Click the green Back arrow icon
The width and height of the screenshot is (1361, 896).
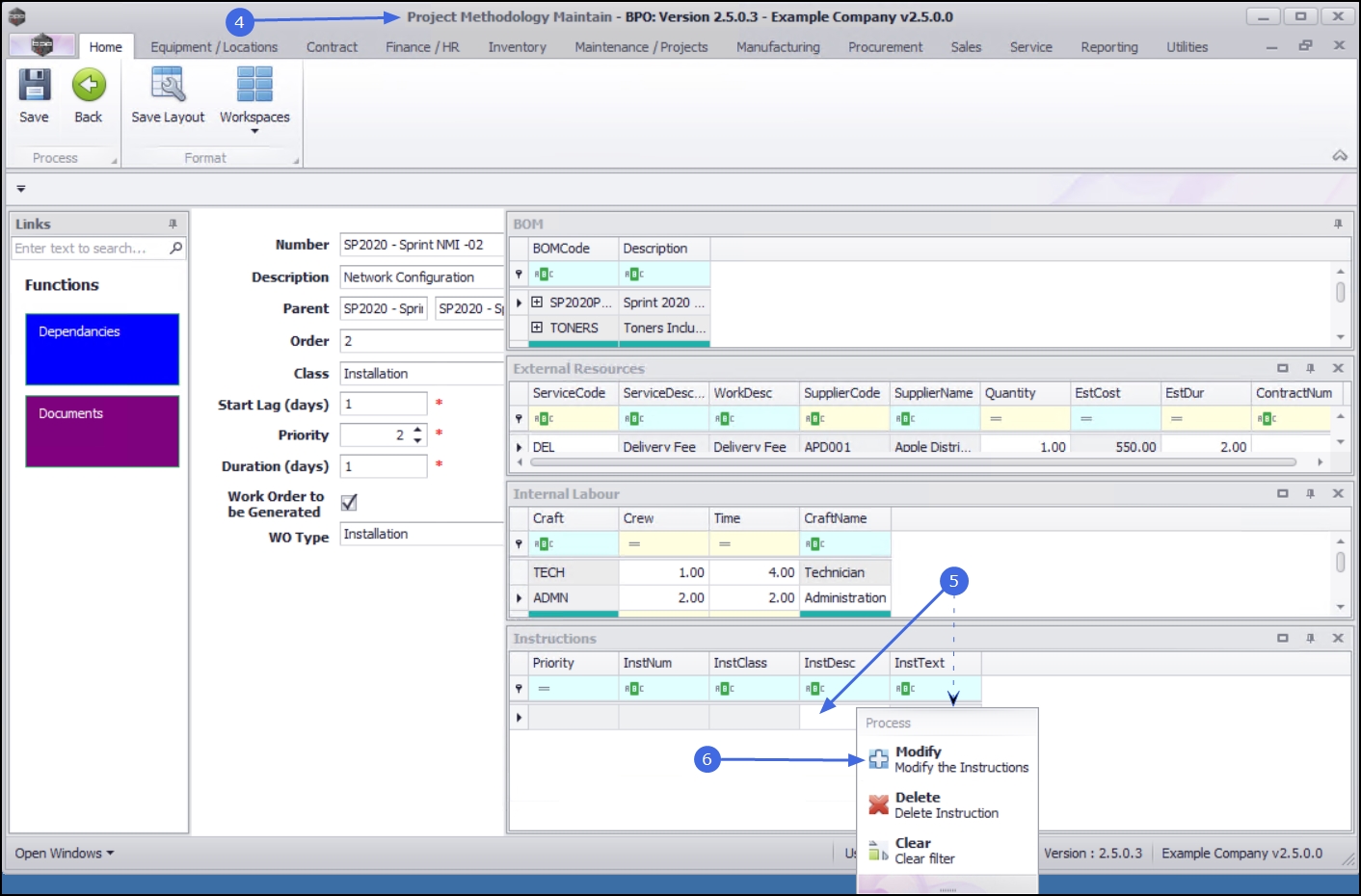[x=89, y=86]
